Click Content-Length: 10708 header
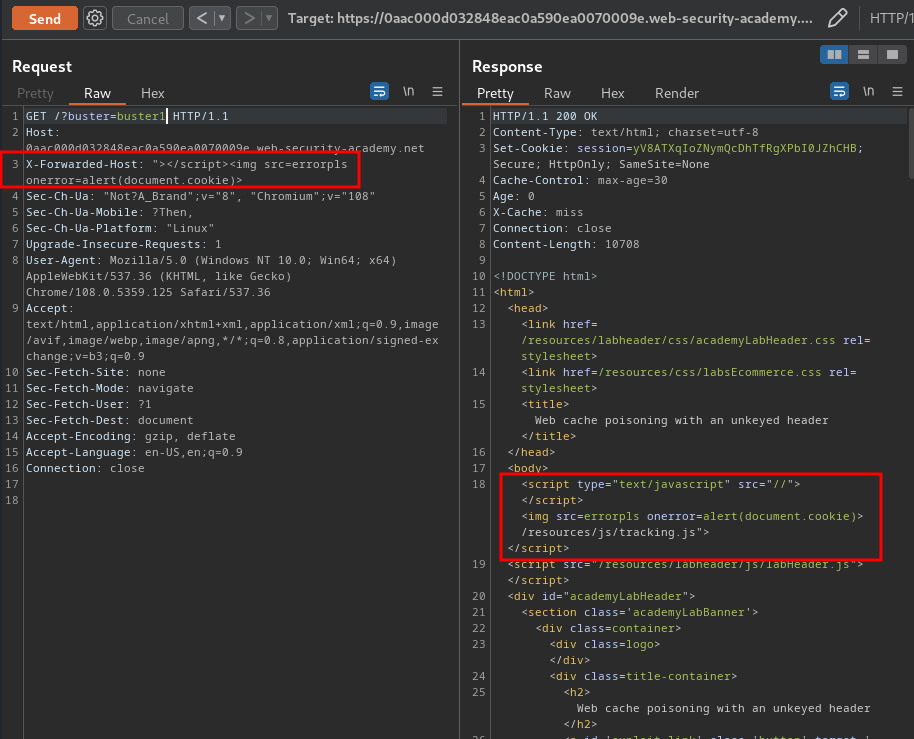914x739 pixels. [x=566, y=244]
